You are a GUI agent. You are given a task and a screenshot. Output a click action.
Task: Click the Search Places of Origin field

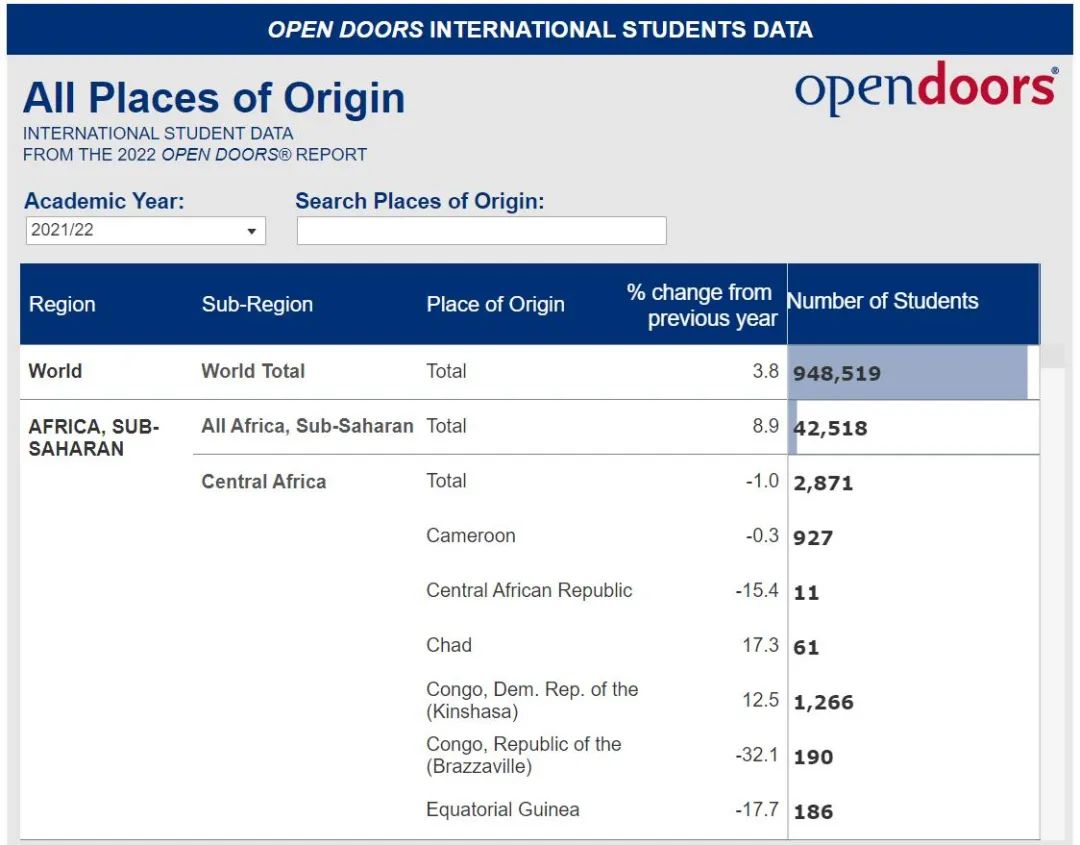481,231
